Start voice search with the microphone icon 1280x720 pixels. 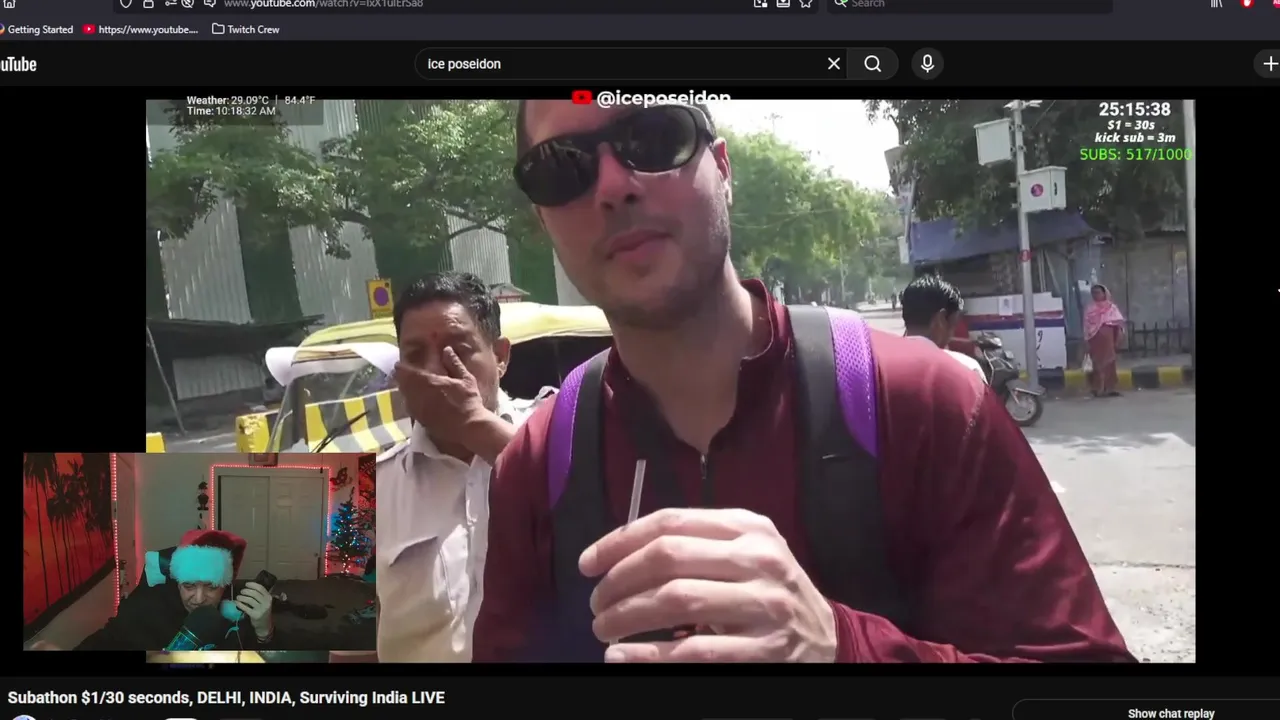927,64
